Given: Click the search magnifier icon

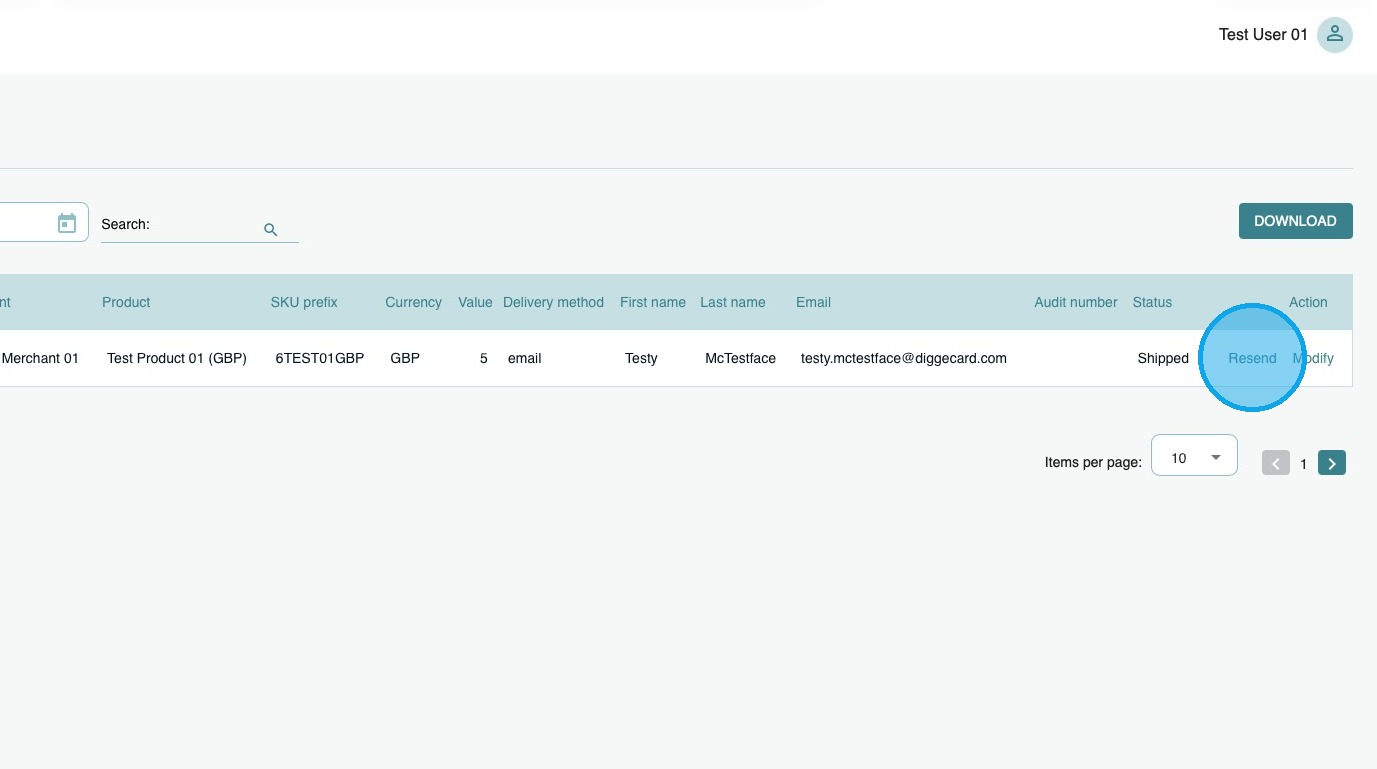Looking at the screenshot, I should coord(270,229).
